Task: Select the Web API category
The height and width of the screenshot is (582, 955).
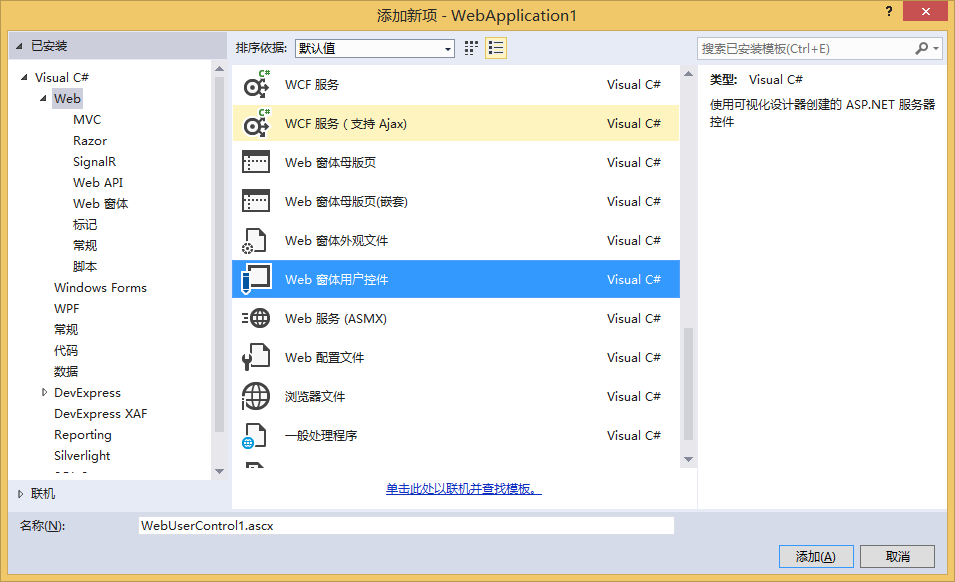Action: pyautogui.click(x=98, y=183)
